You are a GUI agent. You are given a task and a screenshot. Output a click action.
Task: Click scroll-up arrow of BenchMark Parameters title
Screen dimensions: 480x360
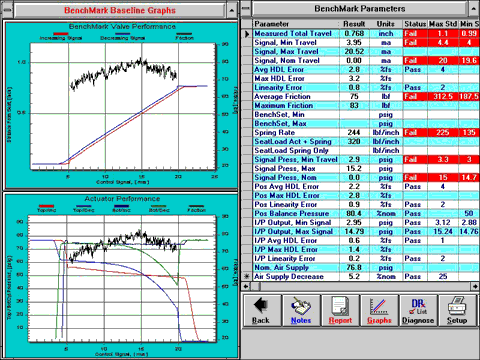coord(474,9)
